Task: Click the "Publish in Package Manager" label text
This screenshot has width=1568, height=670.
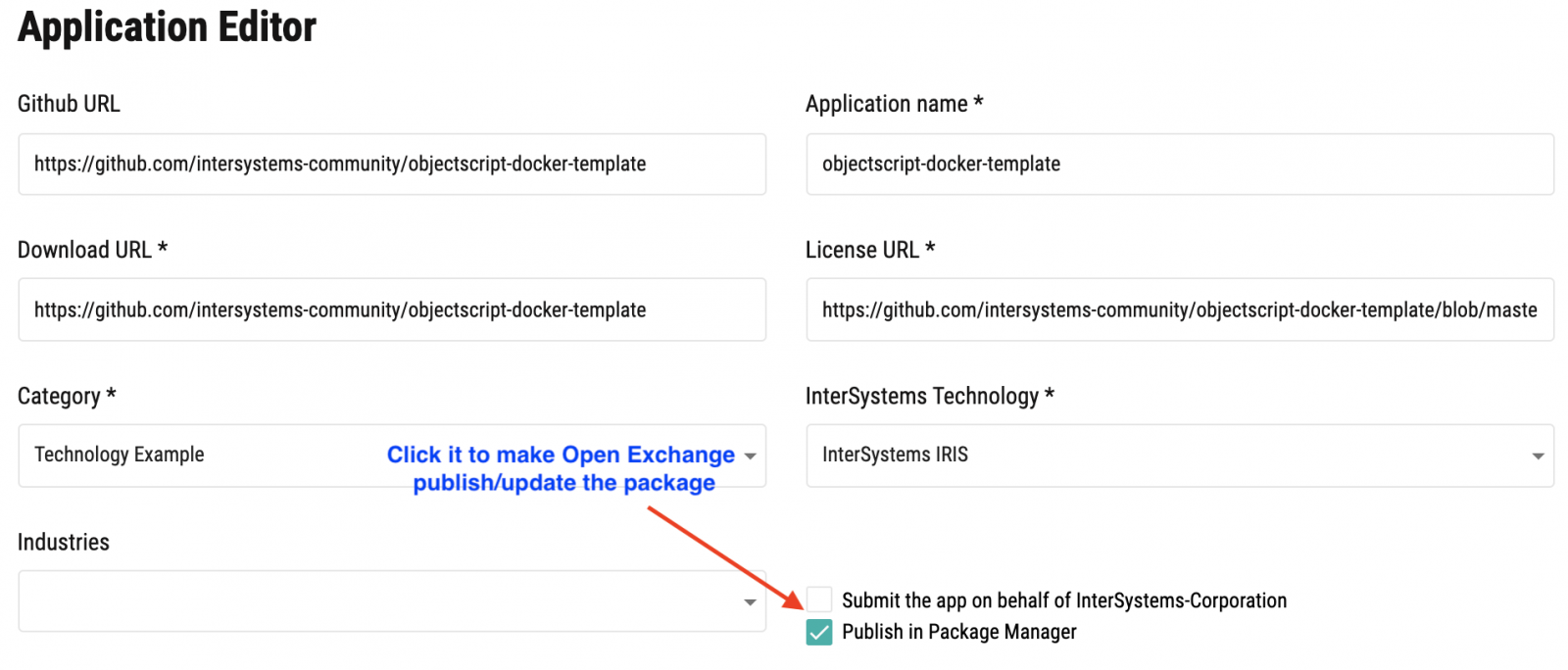Action: [x=959, y=632]
